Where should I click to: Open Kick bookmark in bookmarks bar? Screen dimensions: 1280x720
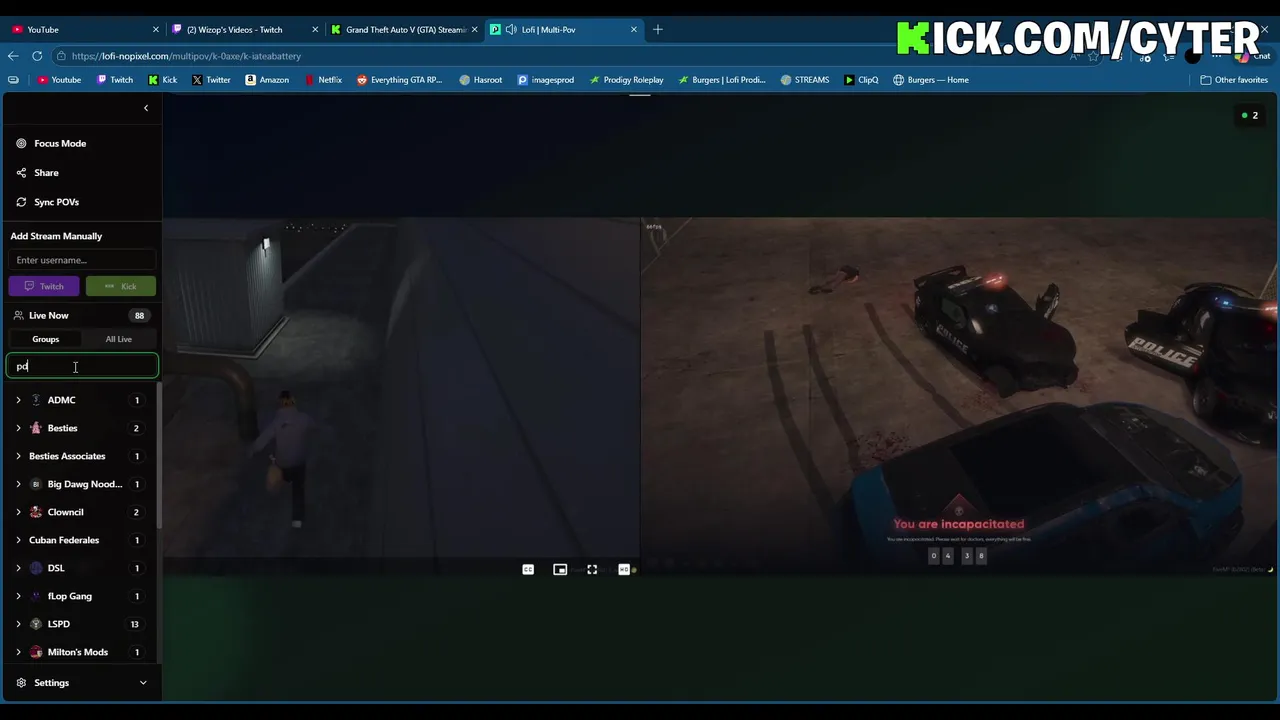tap(162, 80)
